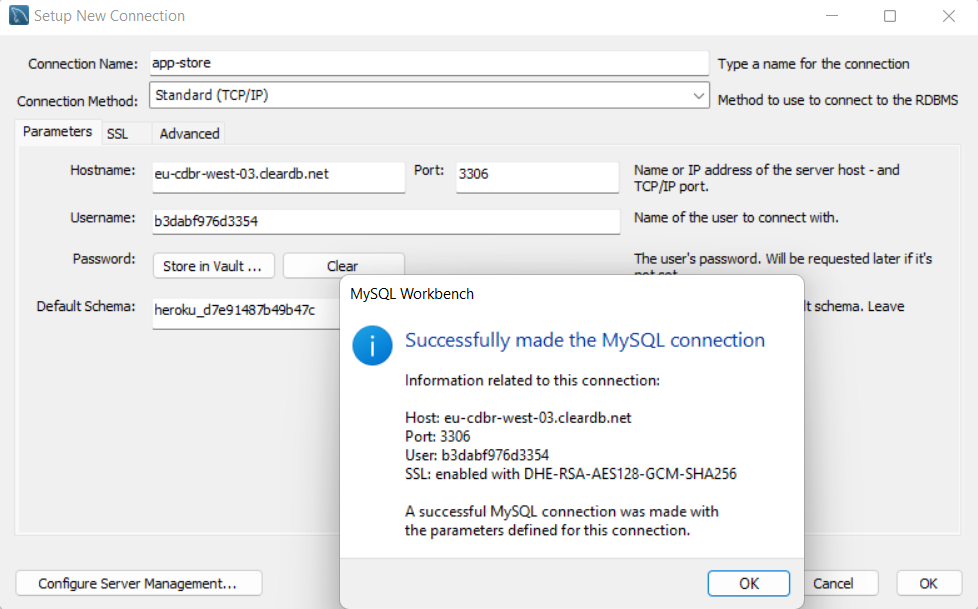The height and width of the screenshot is (609, 978).
Task: Click the MySQL Workbench dolphin icon in title bar
Action: point(19,16)
